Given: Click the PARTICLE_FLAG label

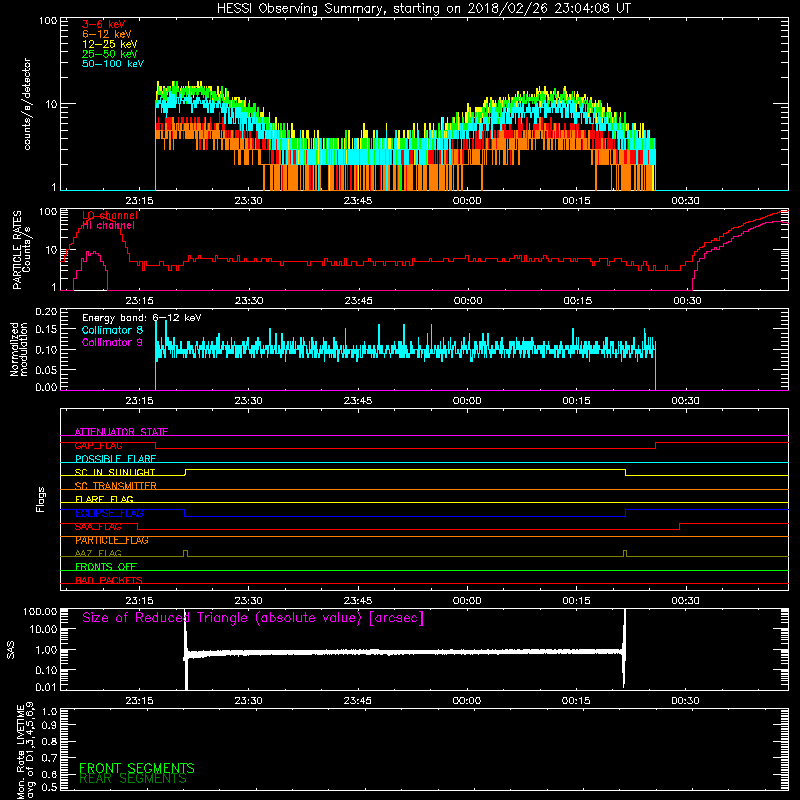Looking at the screenshot, I should [112, 540].
